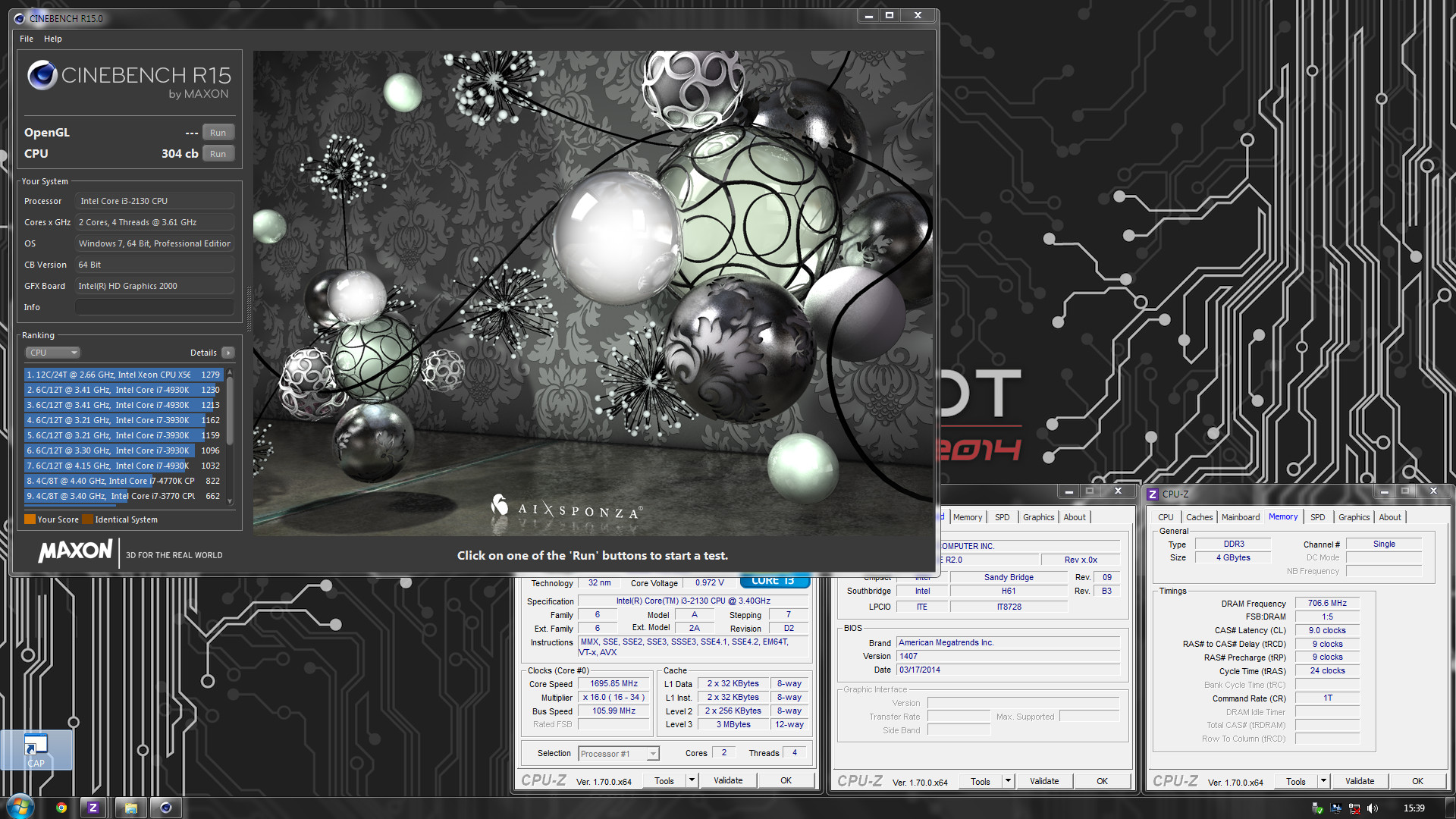Select ranking row 7 i7-4930K 4.15 GHz
Screen dimensions: 1456x819
[x=124, y=466]
